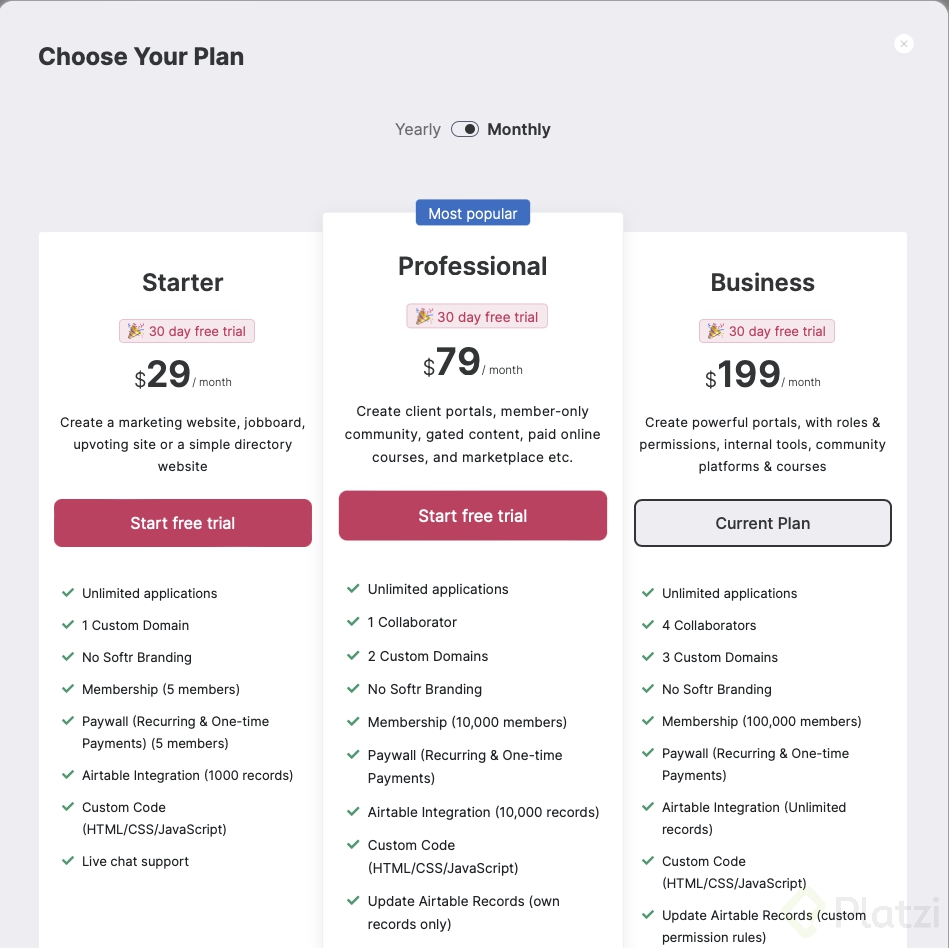
Task: Start free trial for Starter plan
Action: (183, 523)
